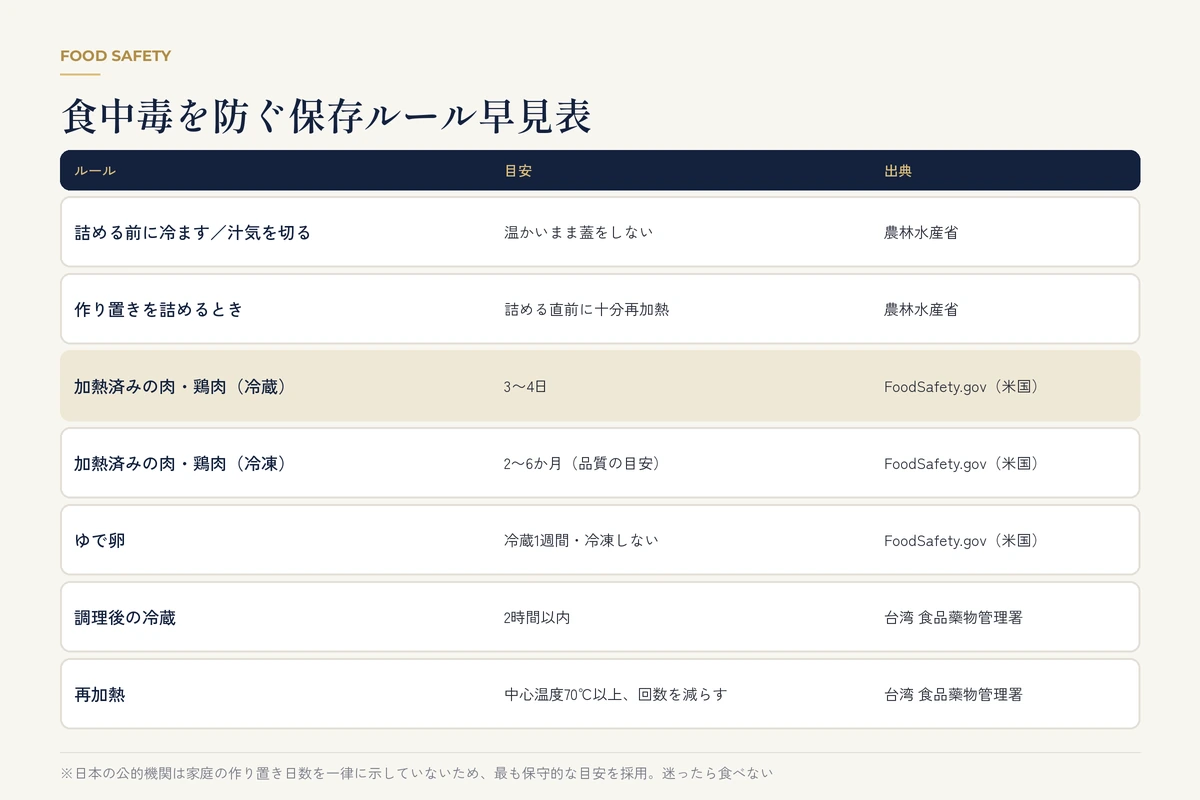1200x800 pixels.
Task: Click the "目安" column header
Action: (518, 171)
